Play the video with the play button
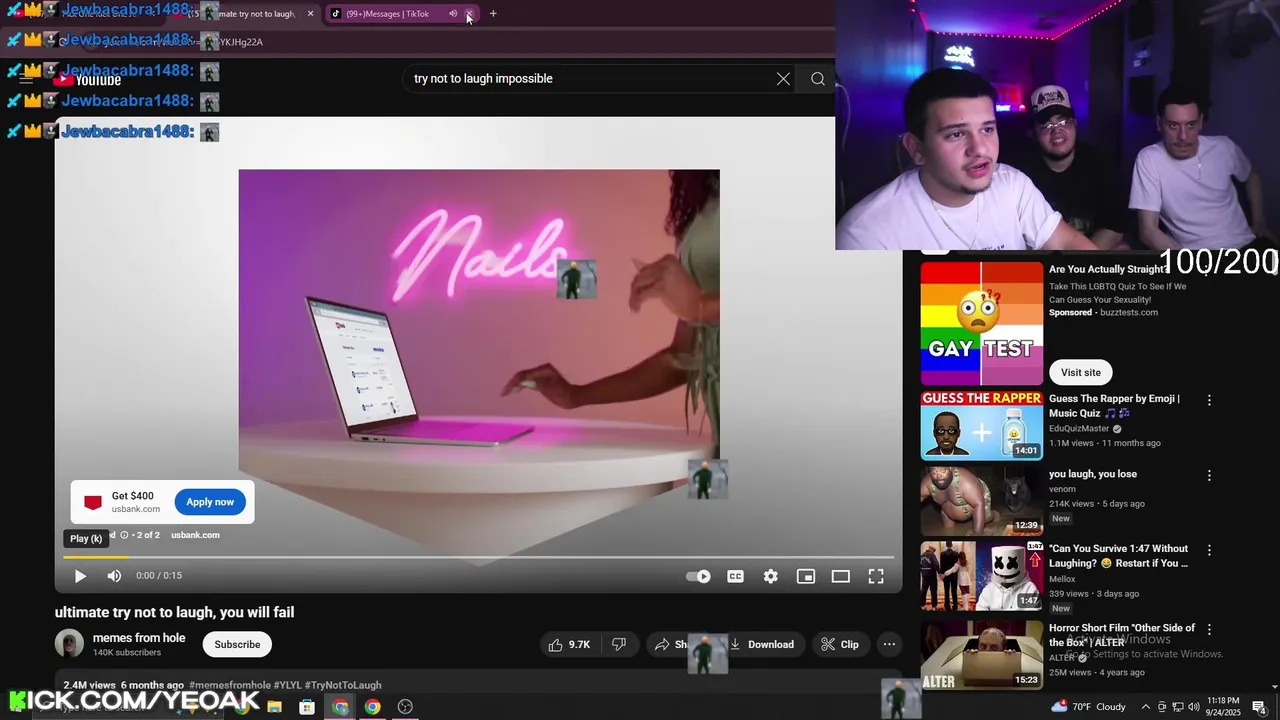Image resolution: width=1280 pixels, height=720 pixels. coord(80,576)
